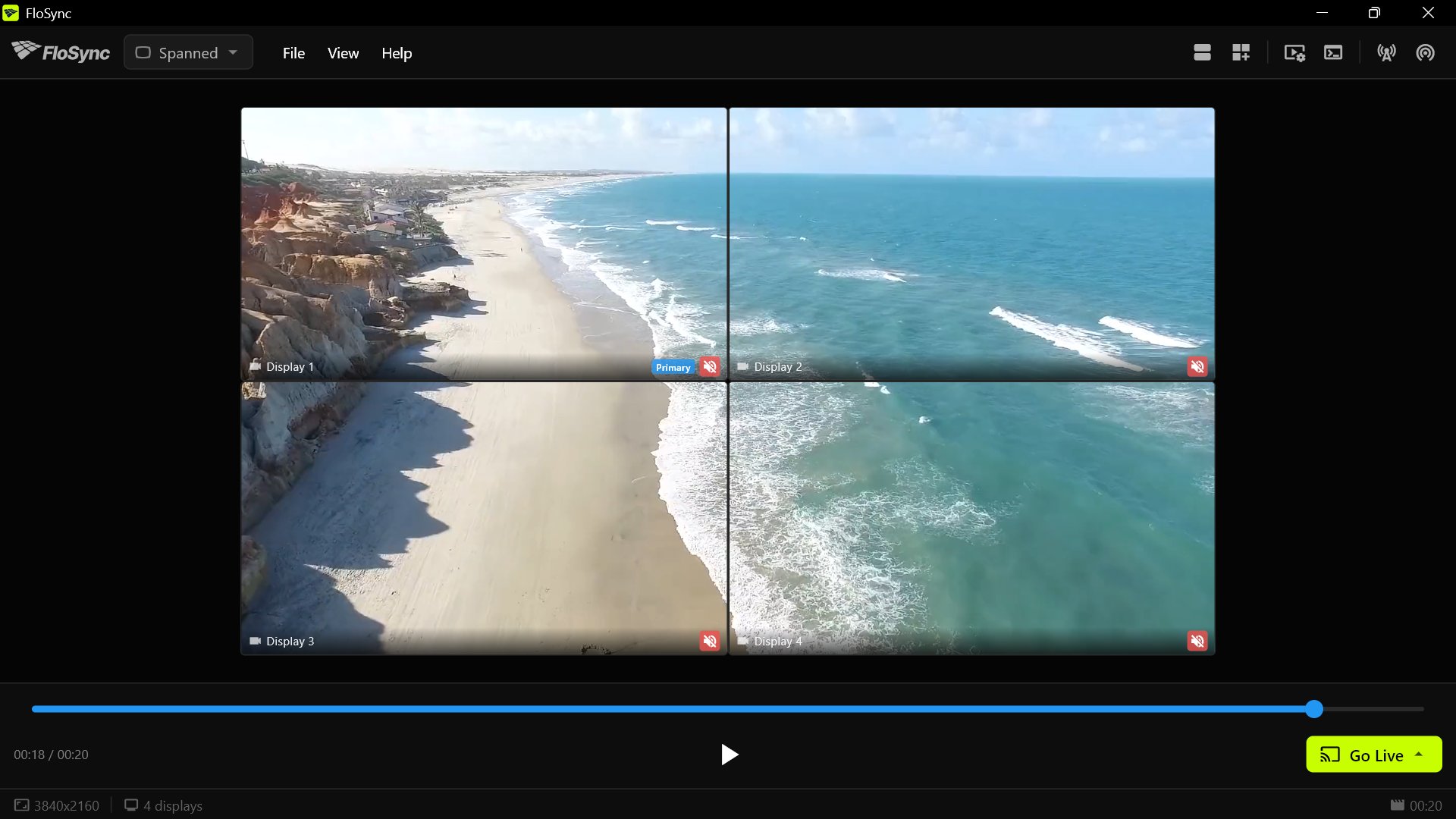This screenshot has height=819, width=1456.
Task: Click the FloSync logo in the toolbar
Action: pyautogui.click(x=61, y=52)
